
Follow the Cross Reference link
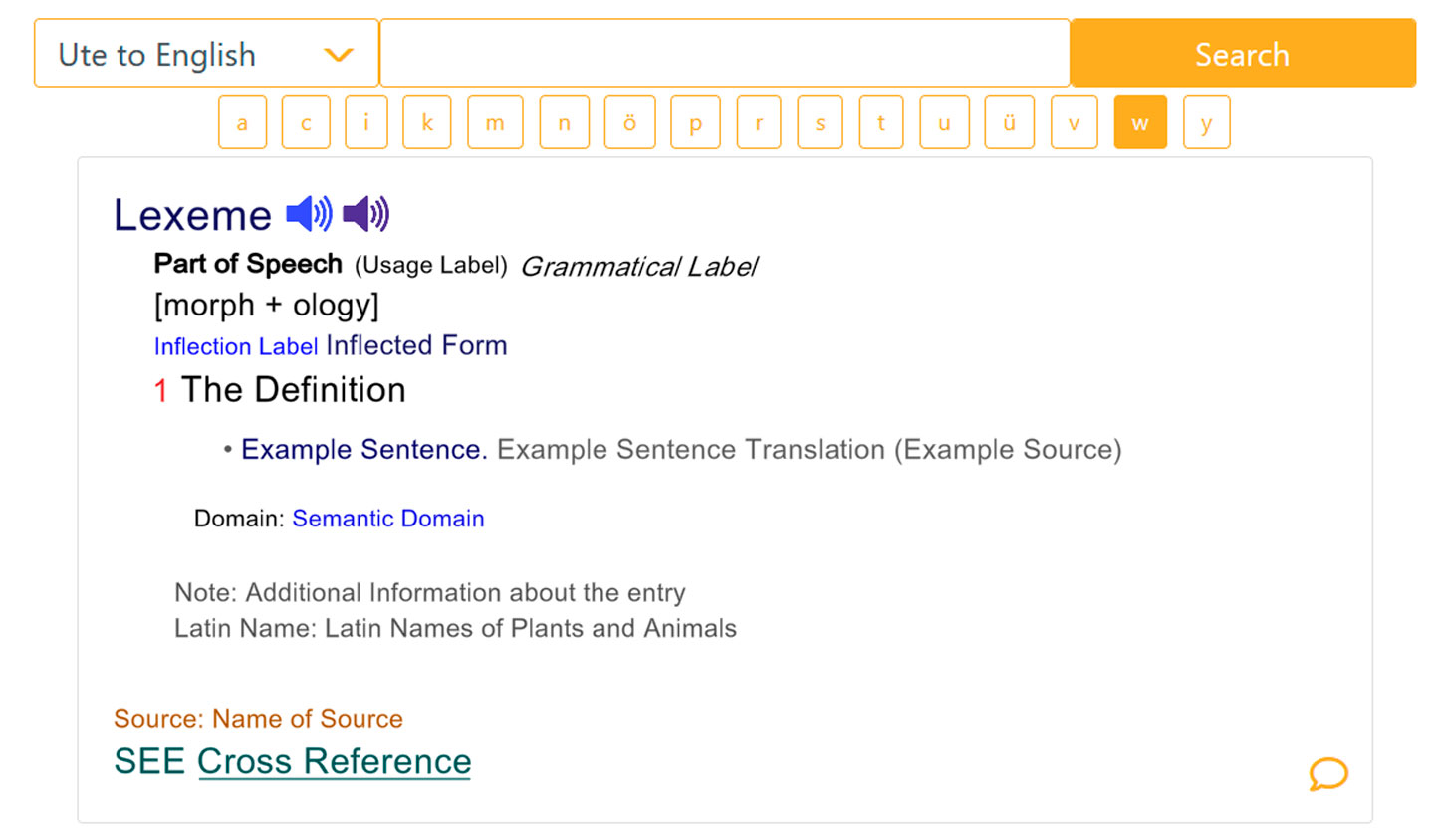pos(335,761)
